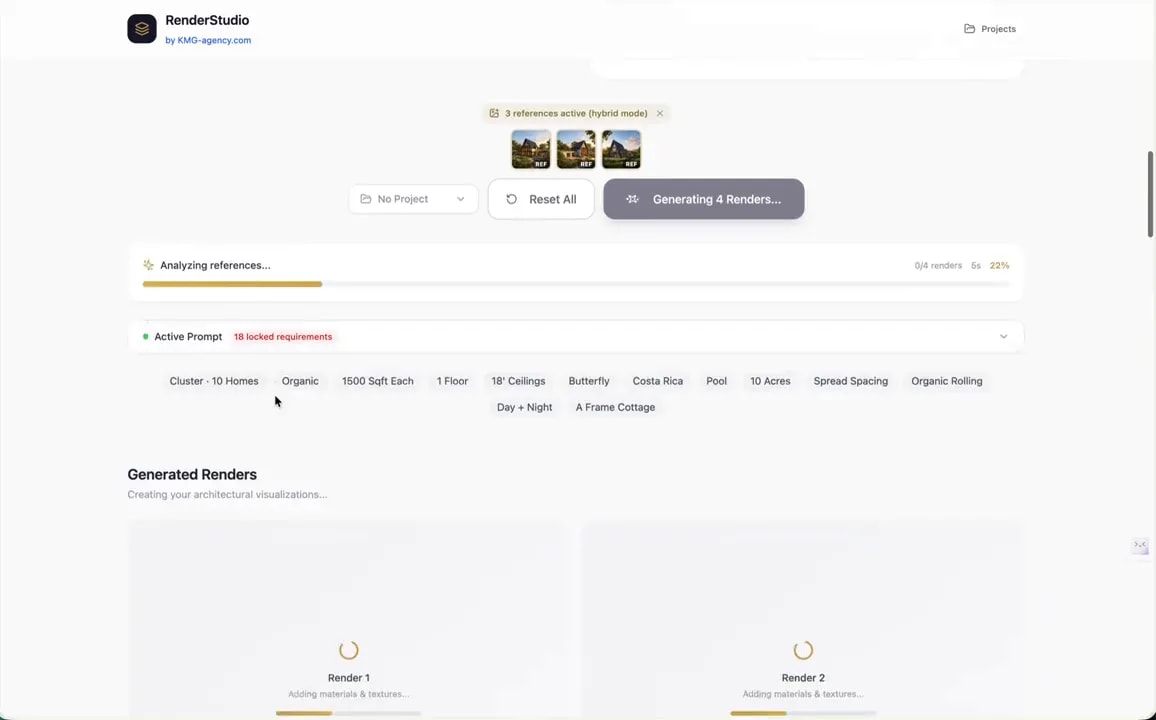
Task: Click the collapse widget at right edge
Action: [1140, 546]
